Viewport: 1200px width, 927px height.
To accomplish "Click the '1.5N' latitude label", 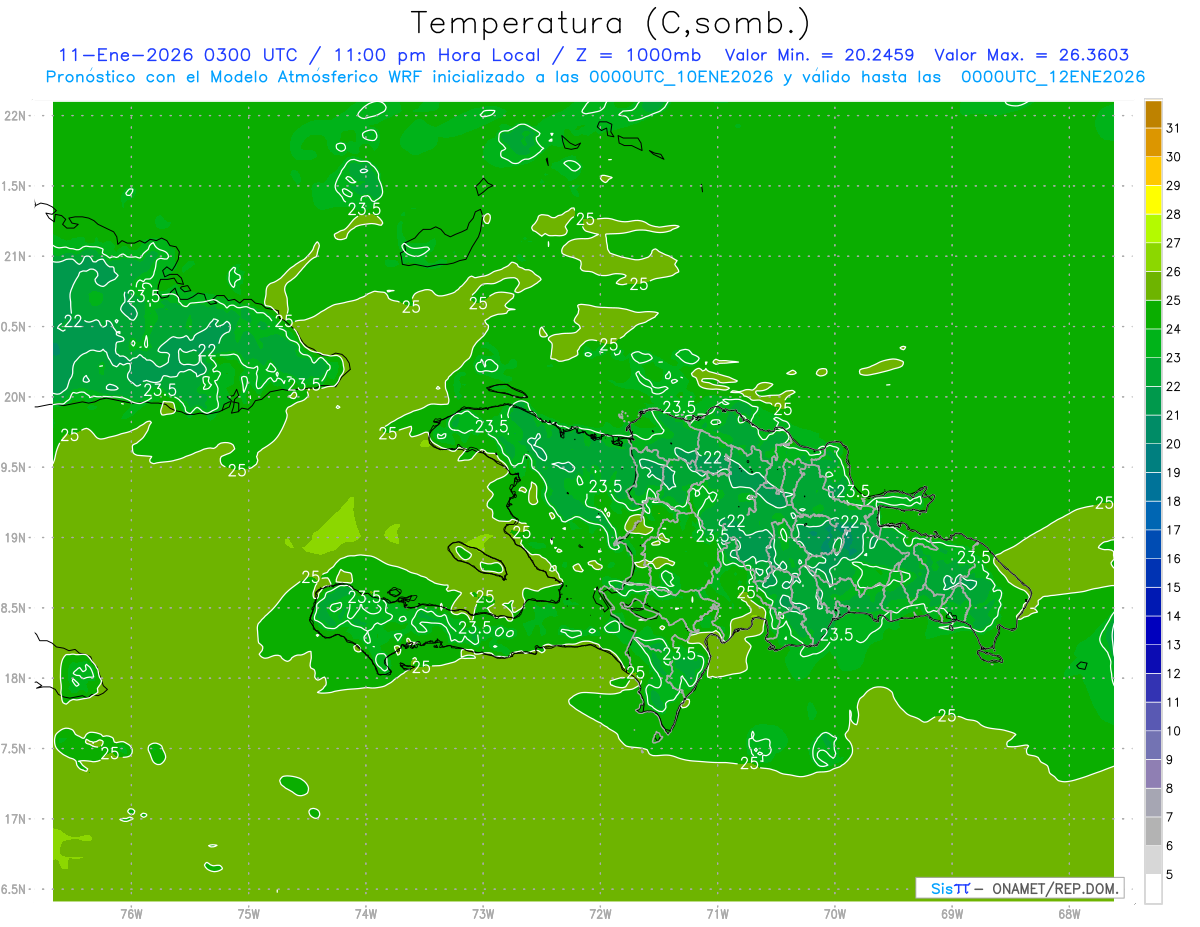I will (15, 186).
